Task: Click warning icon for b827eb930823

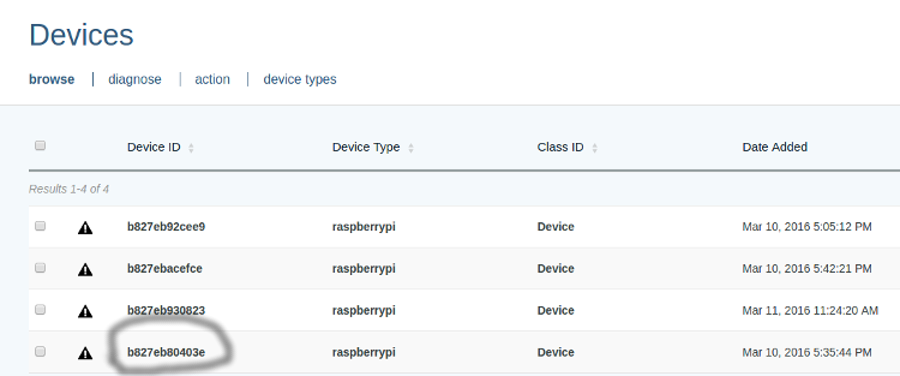Action: point(85,311)
